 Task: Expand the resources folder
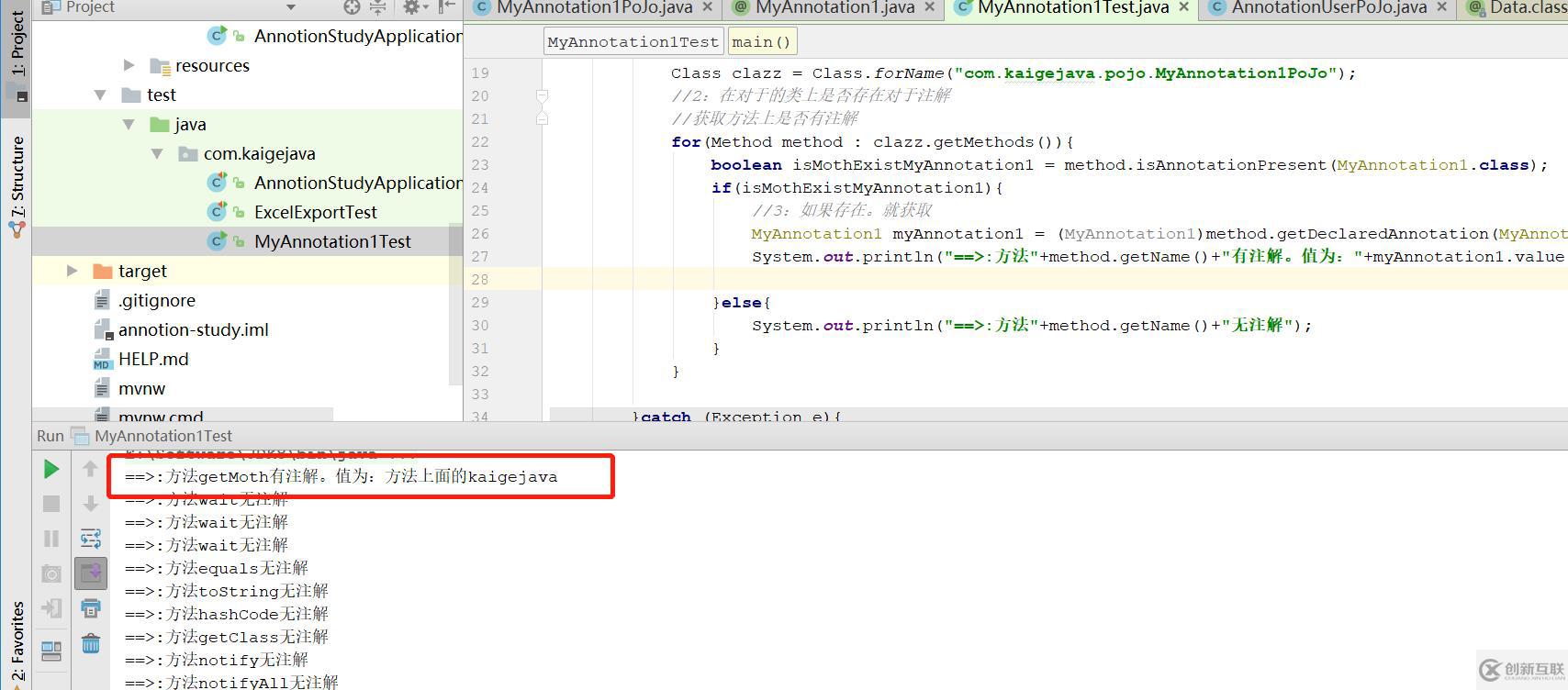click(129, 65)
